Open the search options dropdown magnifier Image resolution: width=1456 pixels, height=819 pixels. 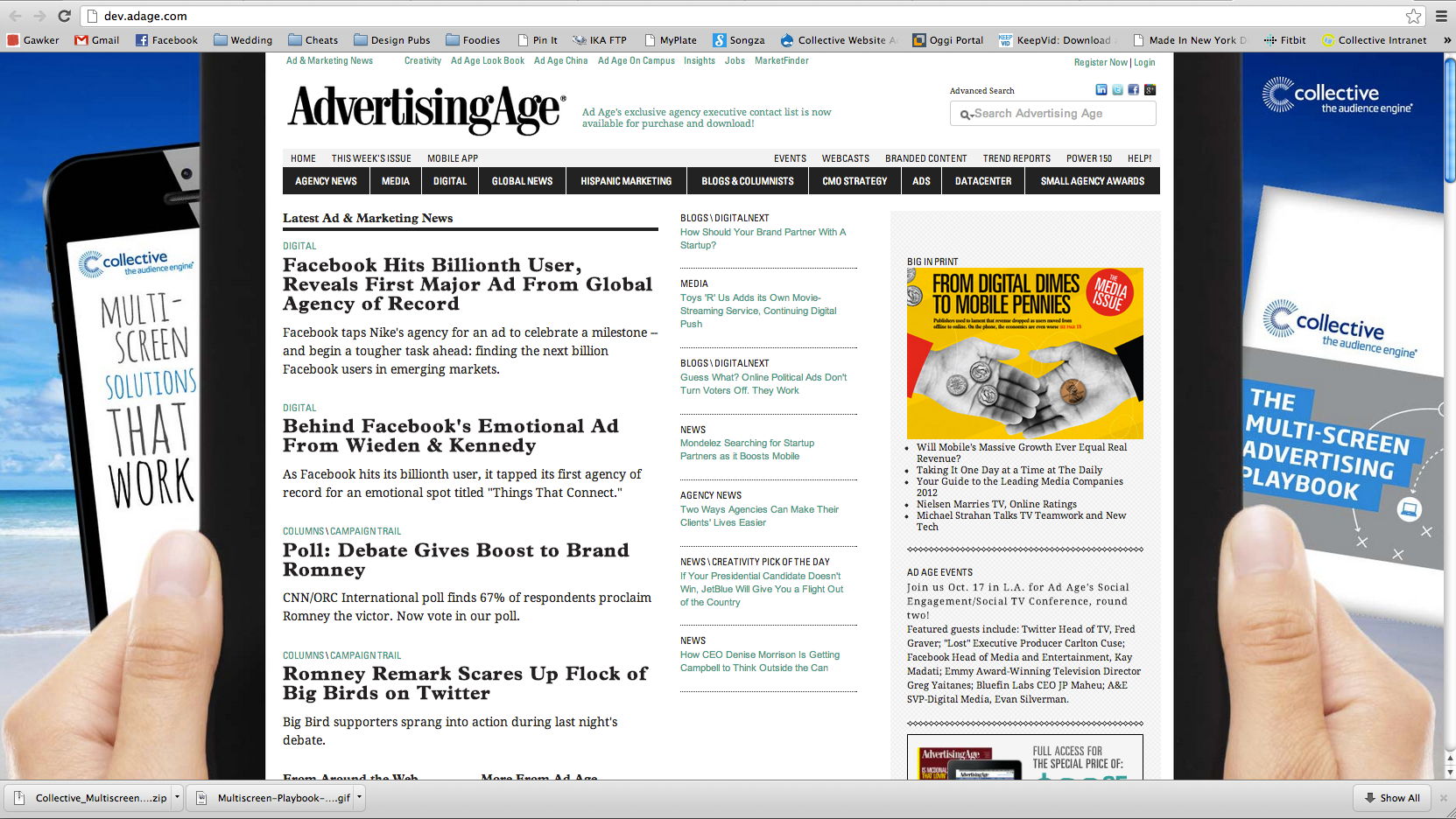coord(966,115)
